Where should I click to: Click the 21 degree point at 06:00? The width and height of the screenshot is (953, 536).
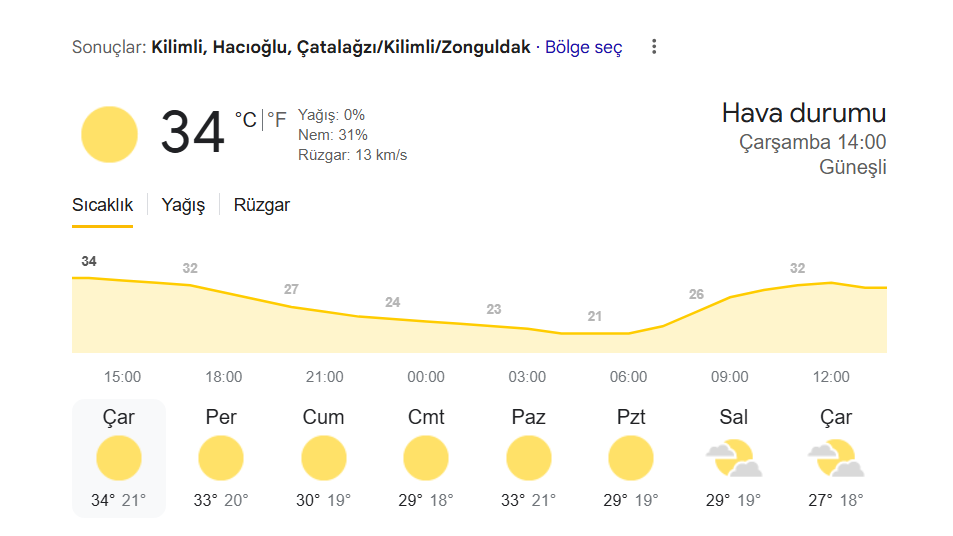point(594,317)
